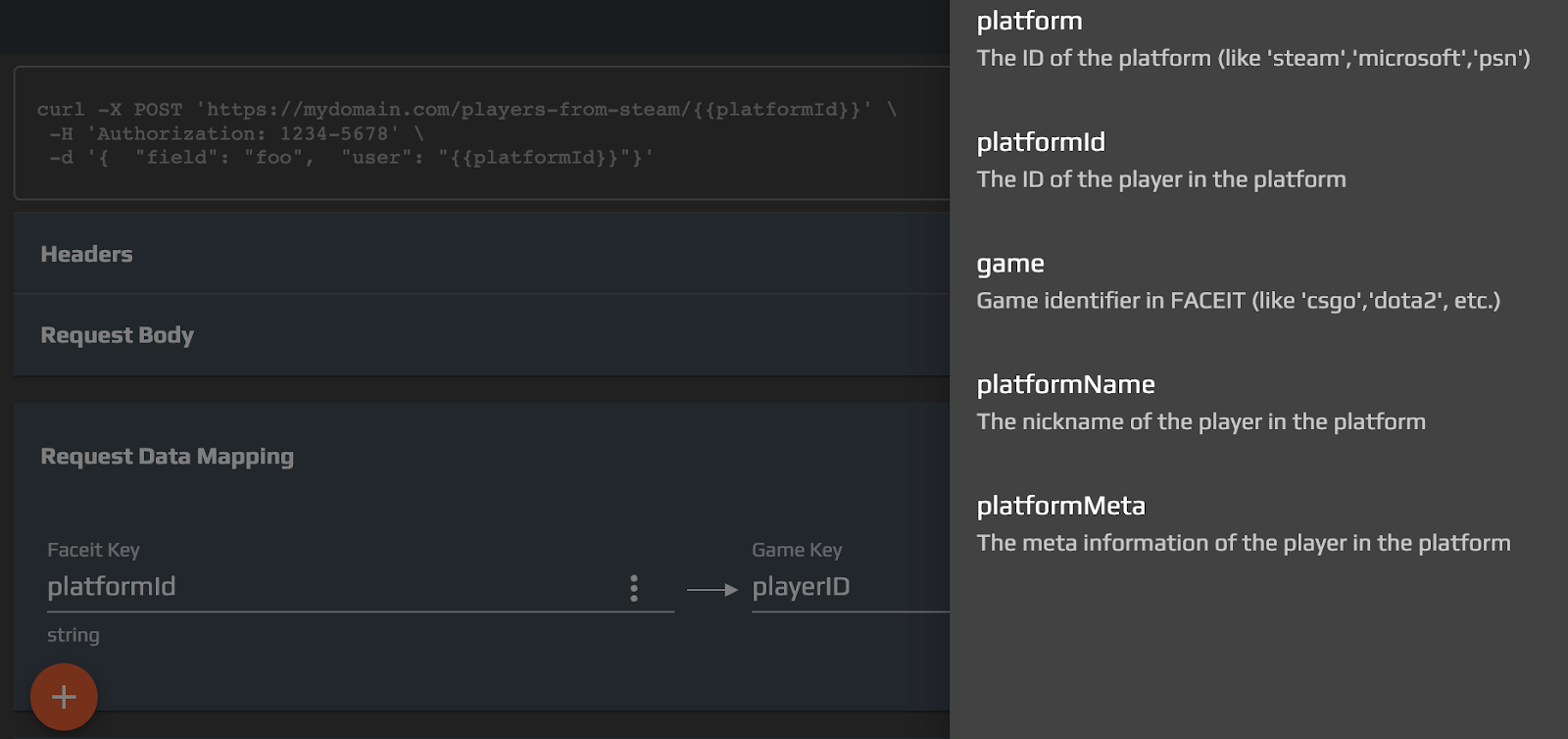Image resolution: width=1568 pixels, height=739 pixels.
Task: Click the "like 'steam','microsoft','psn'" description text
Action: [1253, 58]
